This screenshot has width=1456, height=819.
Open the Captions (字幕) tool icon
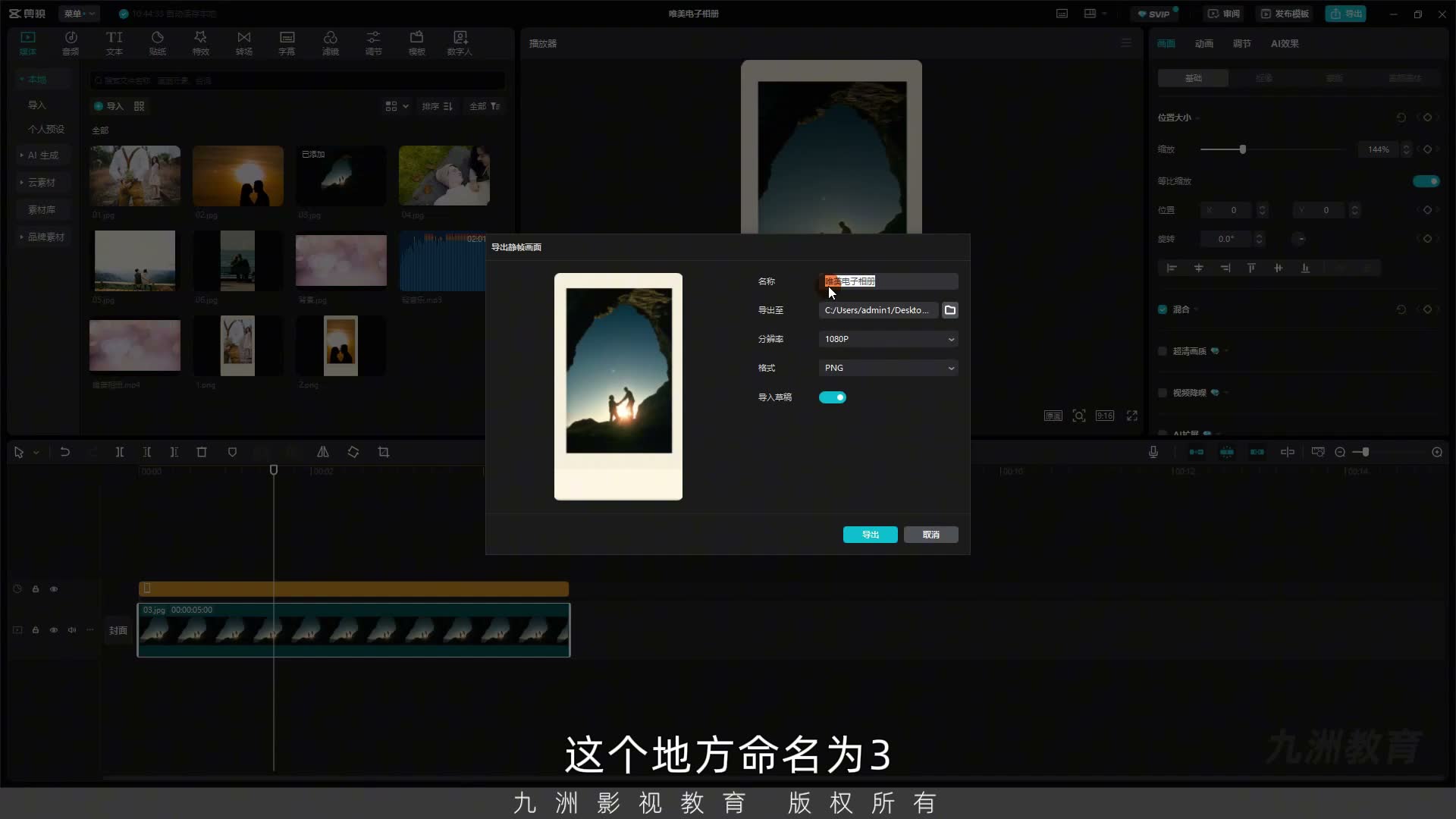[287, 43]
